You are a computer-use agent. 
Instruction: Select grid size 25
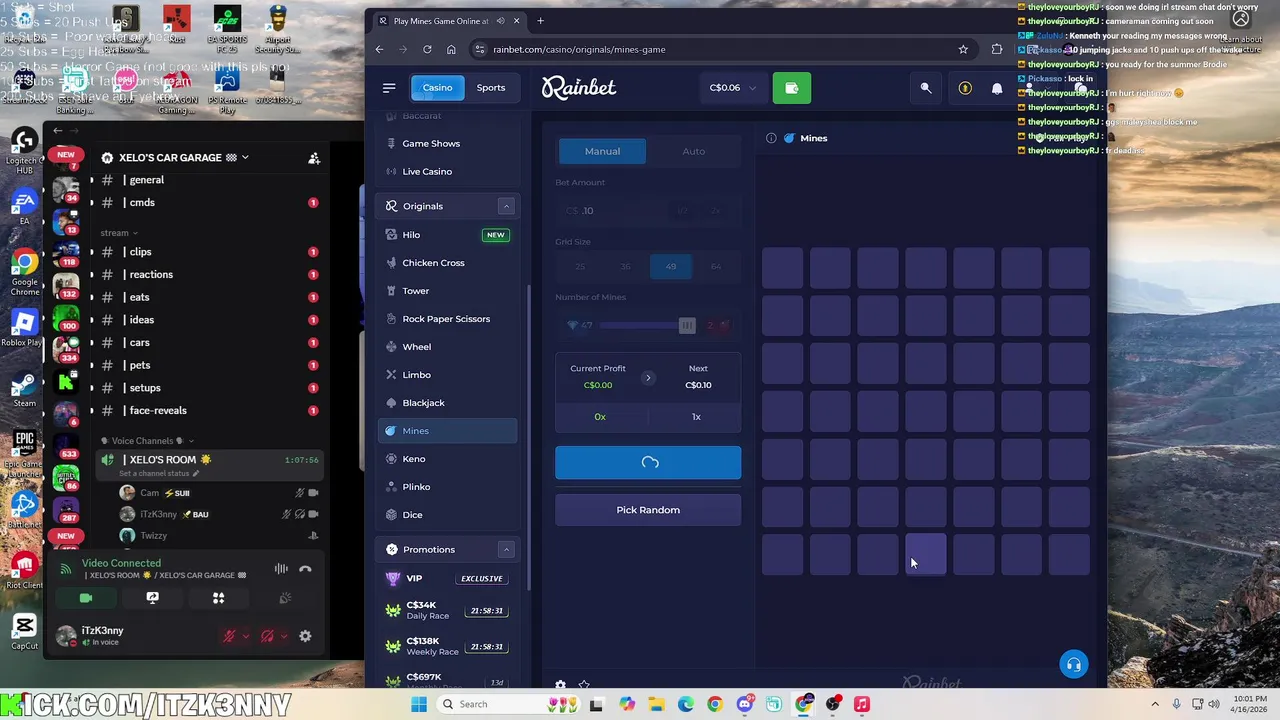580,266
